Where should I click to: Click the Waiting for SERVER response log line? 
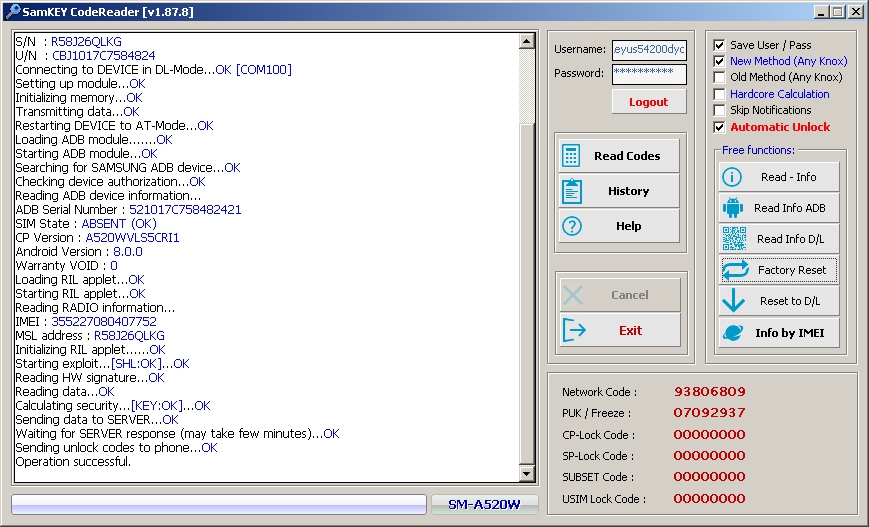pyautogui.click(x=177, y=433)
